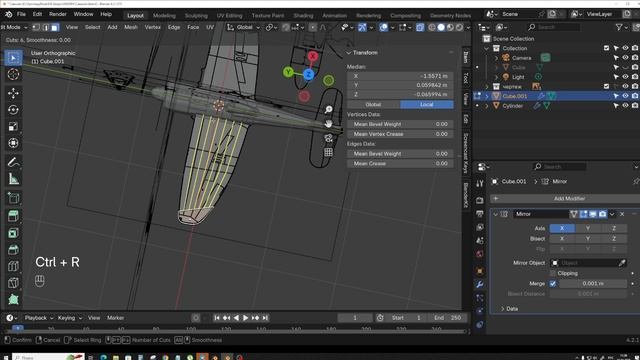Enable the Clipping checkbox in Mirror modifier

(553, 273)
